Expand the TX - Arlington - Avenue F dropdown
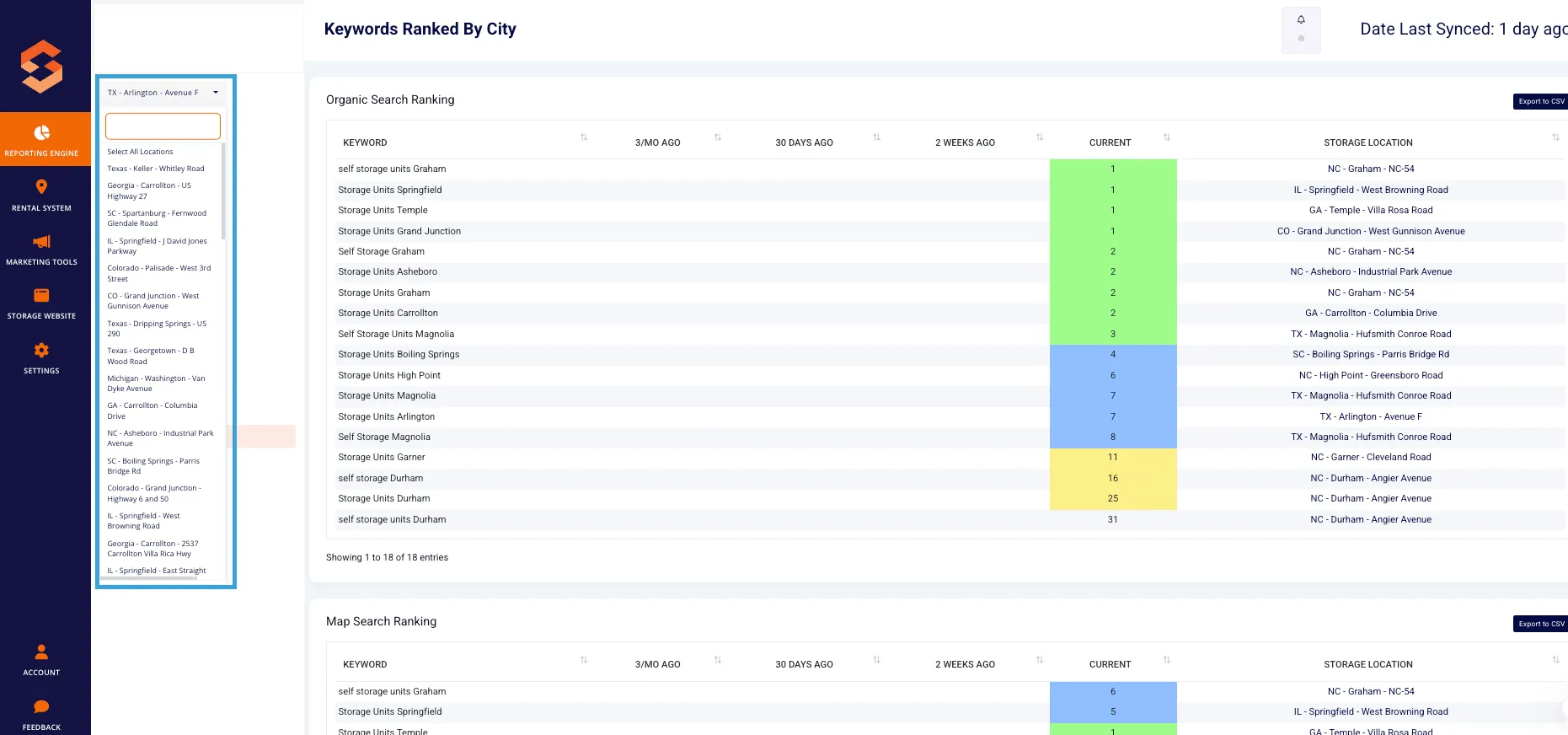 [163, 93]
